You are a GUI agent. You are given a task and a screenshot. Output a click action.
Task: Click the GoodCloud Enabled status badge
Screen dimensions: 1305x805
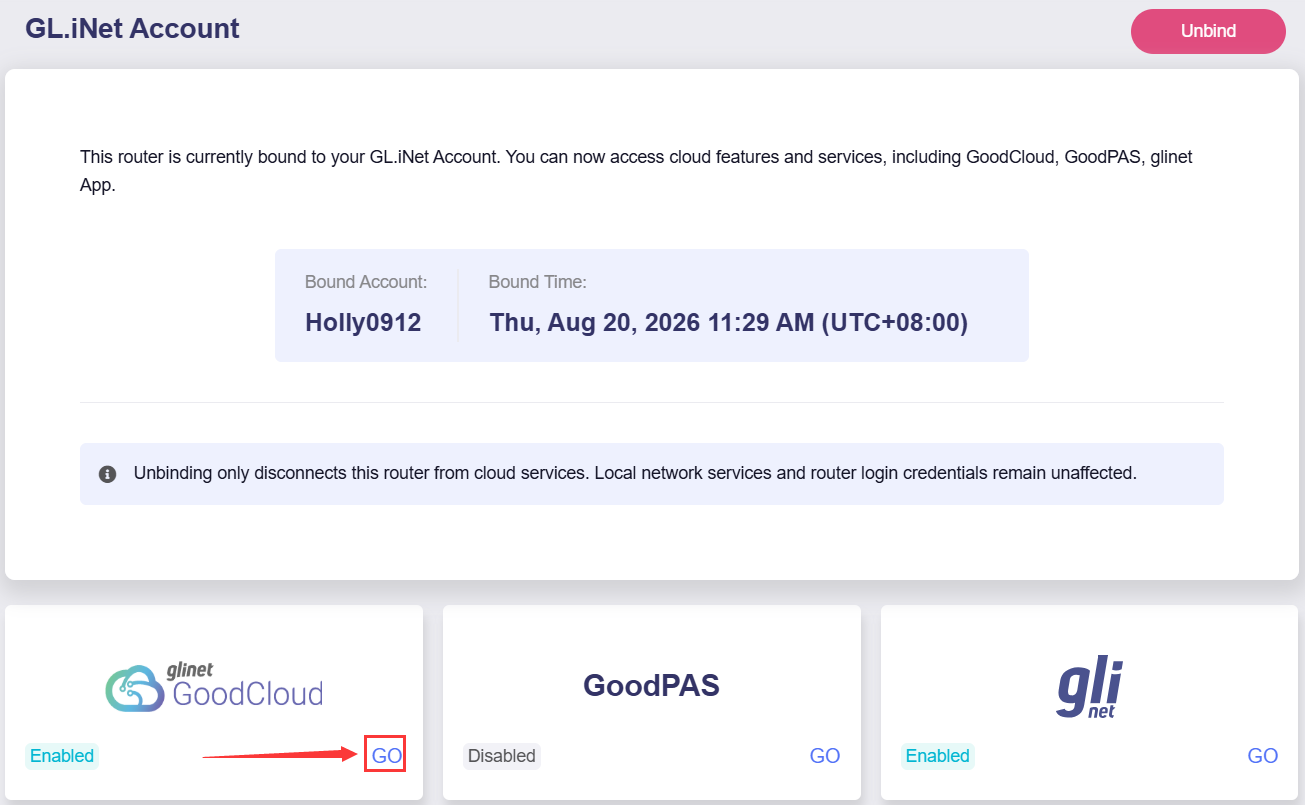62,756
